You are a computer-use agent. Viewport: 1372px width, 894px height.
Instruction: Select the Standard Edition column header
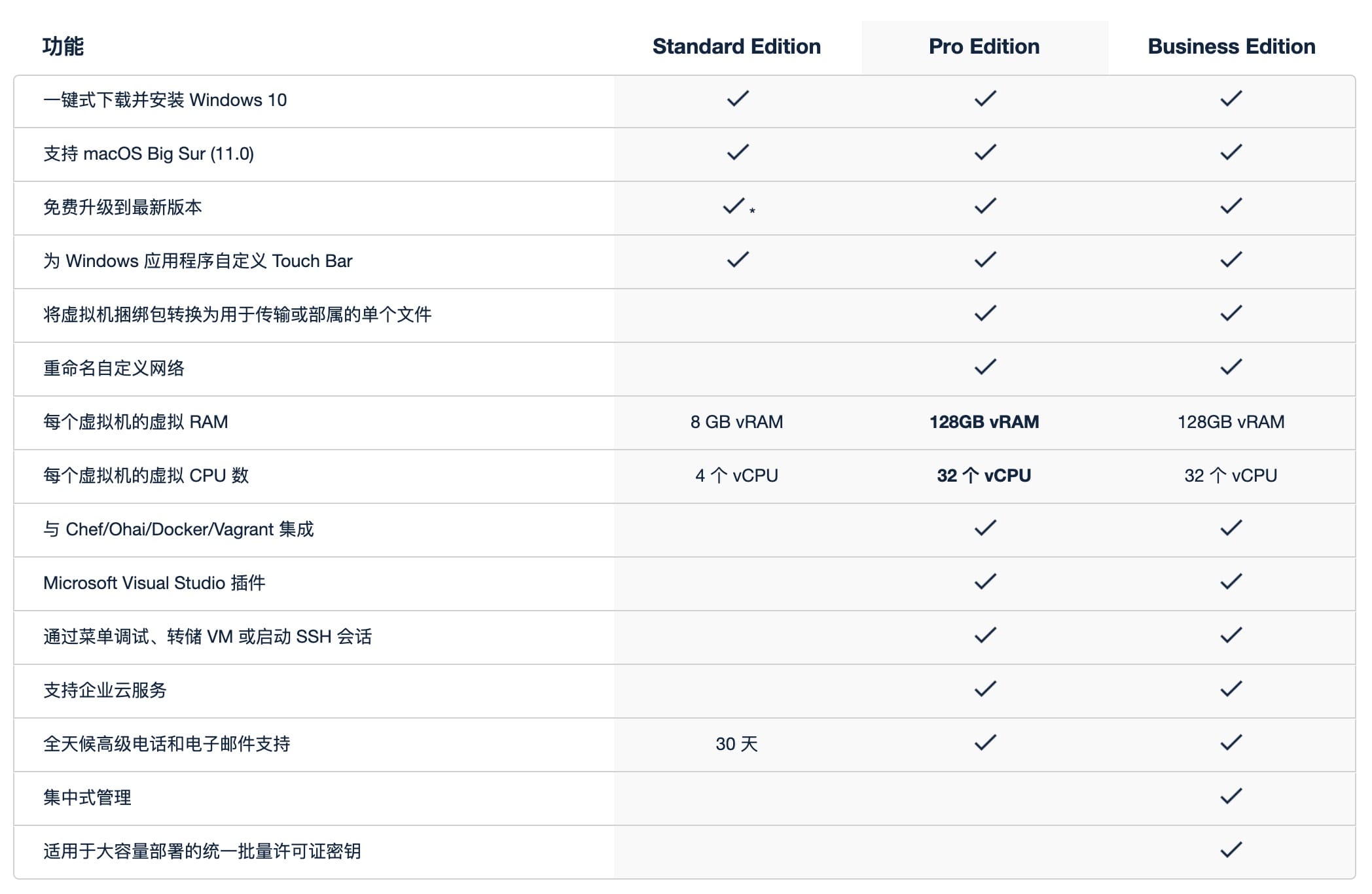point(736,46)
